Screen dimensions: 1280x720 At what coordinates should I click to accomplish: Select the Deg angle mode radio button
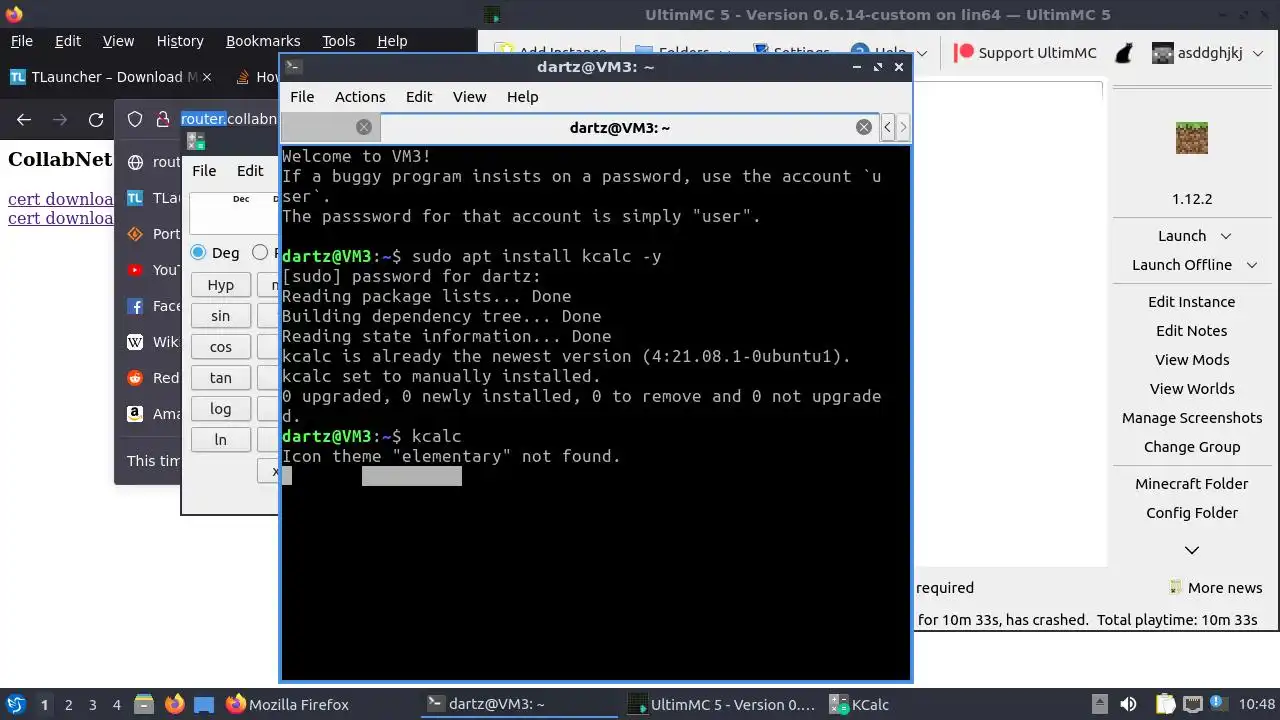[x=198, y=253]
